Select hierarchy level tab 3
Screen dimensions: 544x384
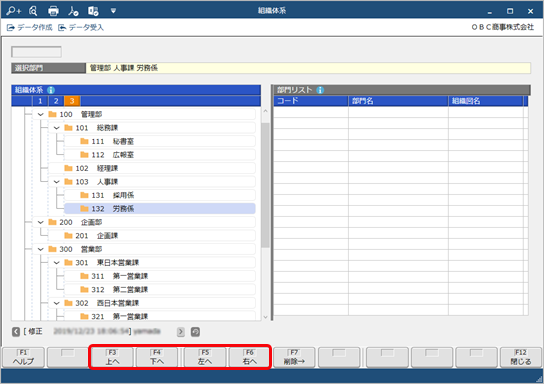(72, 101)
